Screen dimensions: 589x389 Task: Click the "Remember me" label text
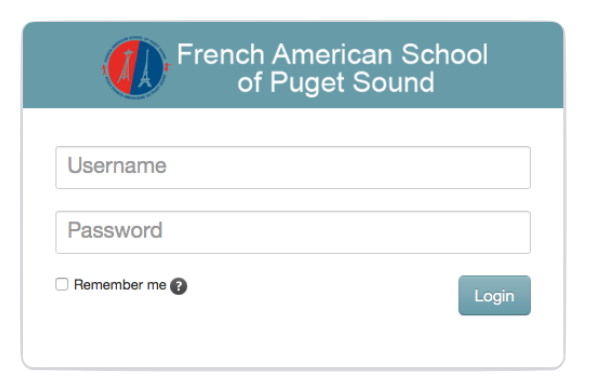tap(120, 285)
